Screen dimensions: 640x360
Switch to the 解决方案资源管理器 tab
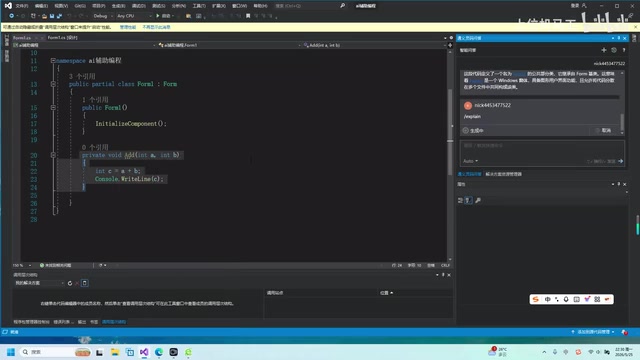pyautogui.click(x=503, y=174)
